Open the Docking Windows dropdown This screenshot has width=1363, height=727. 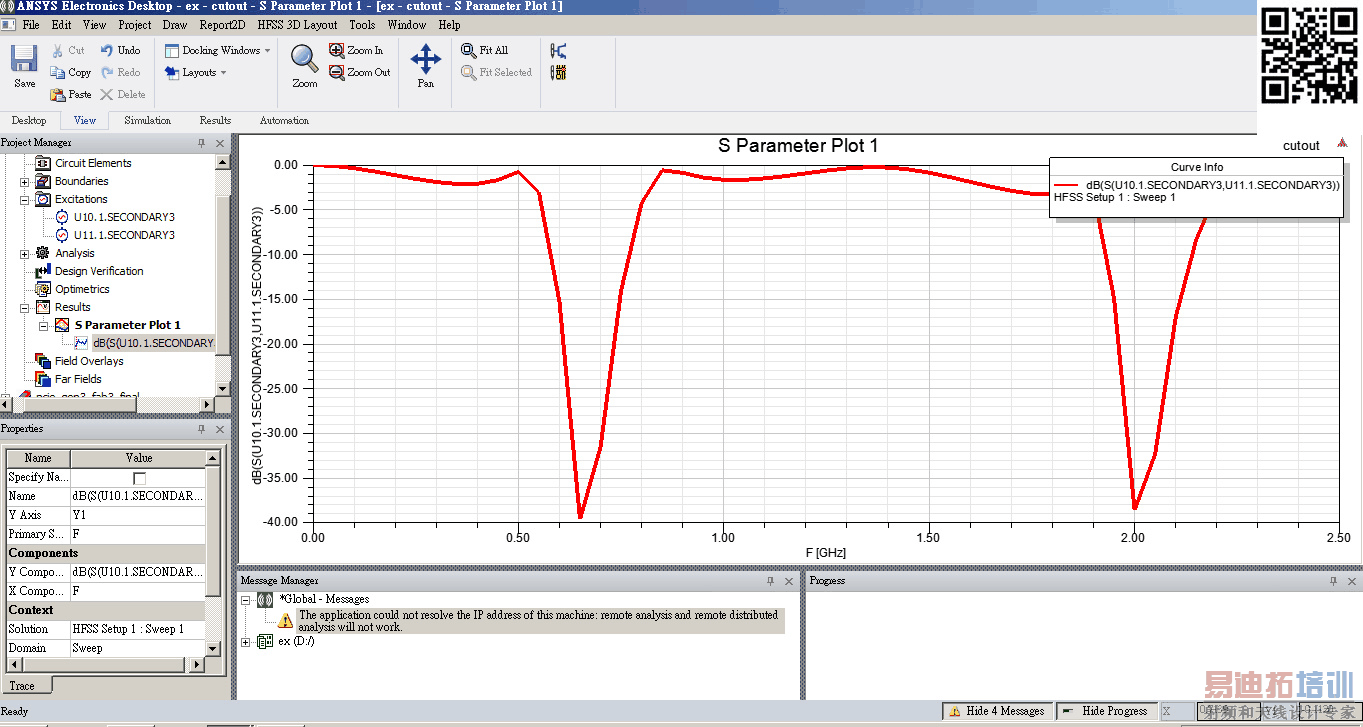217,50
